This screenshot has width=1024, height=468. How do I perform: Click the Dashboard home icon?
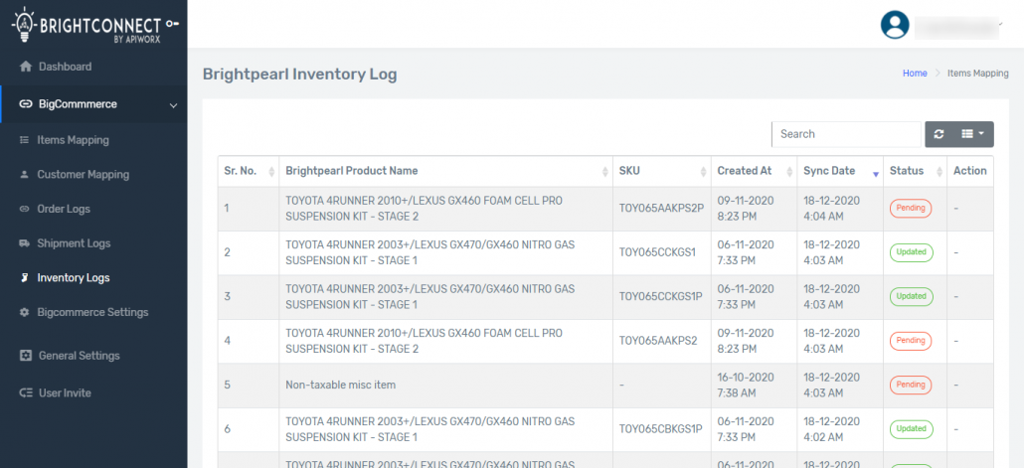pyautogui.click(x=25, y=67)
